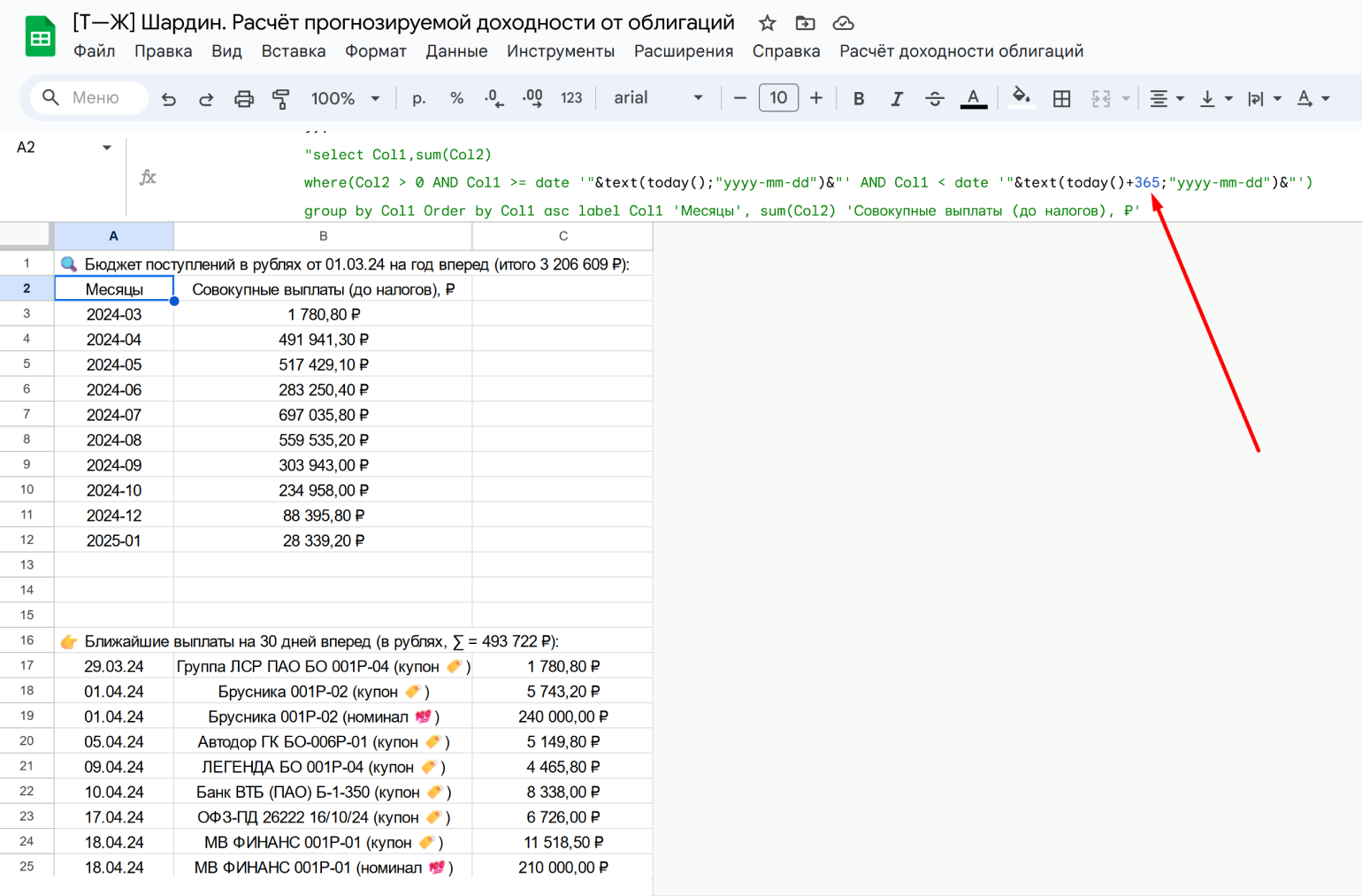Viewport: 1362px width, 896px height.
Task: Click the document title to rename
Action: 403,22
